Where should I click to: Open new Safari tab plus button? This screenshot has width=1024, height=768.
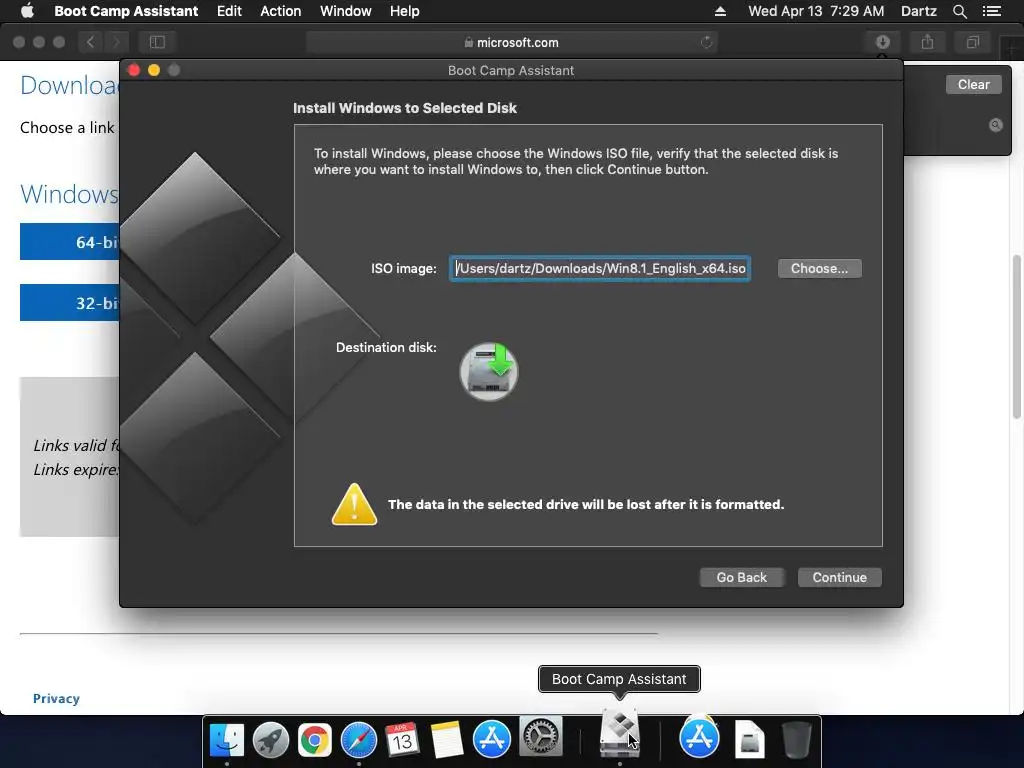coord(1012,50)
